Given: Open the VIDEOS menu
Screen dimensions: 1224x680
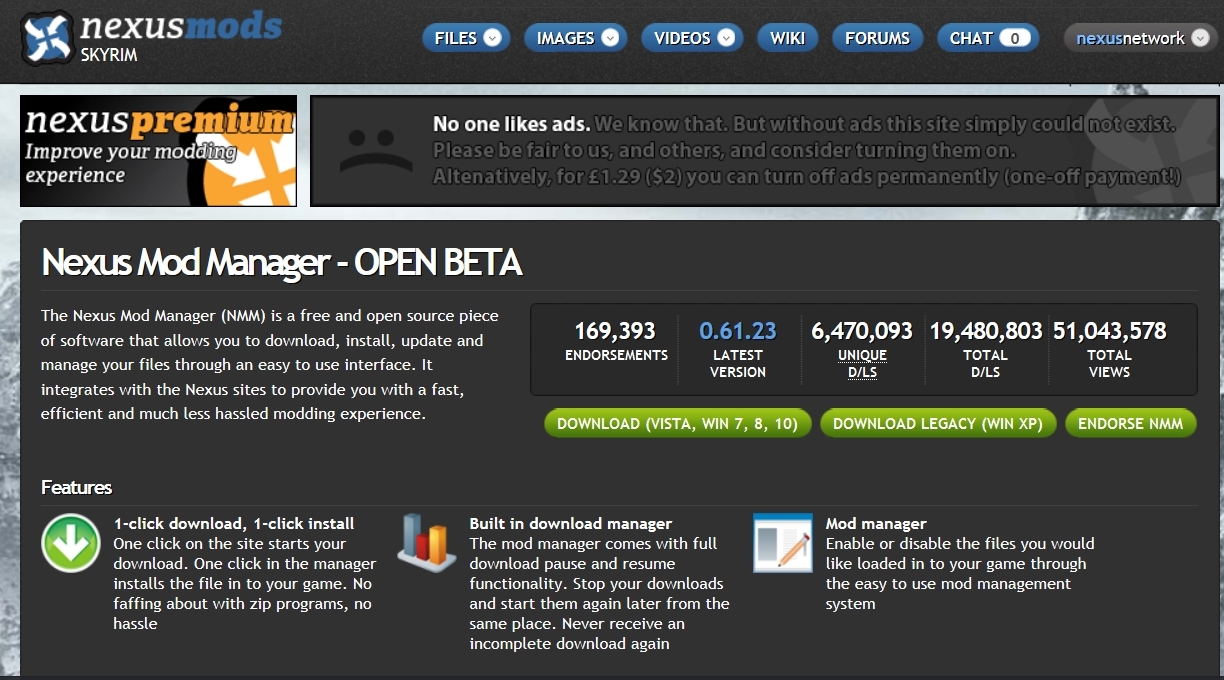Looking at the screenshot, I should pos(692,38).
